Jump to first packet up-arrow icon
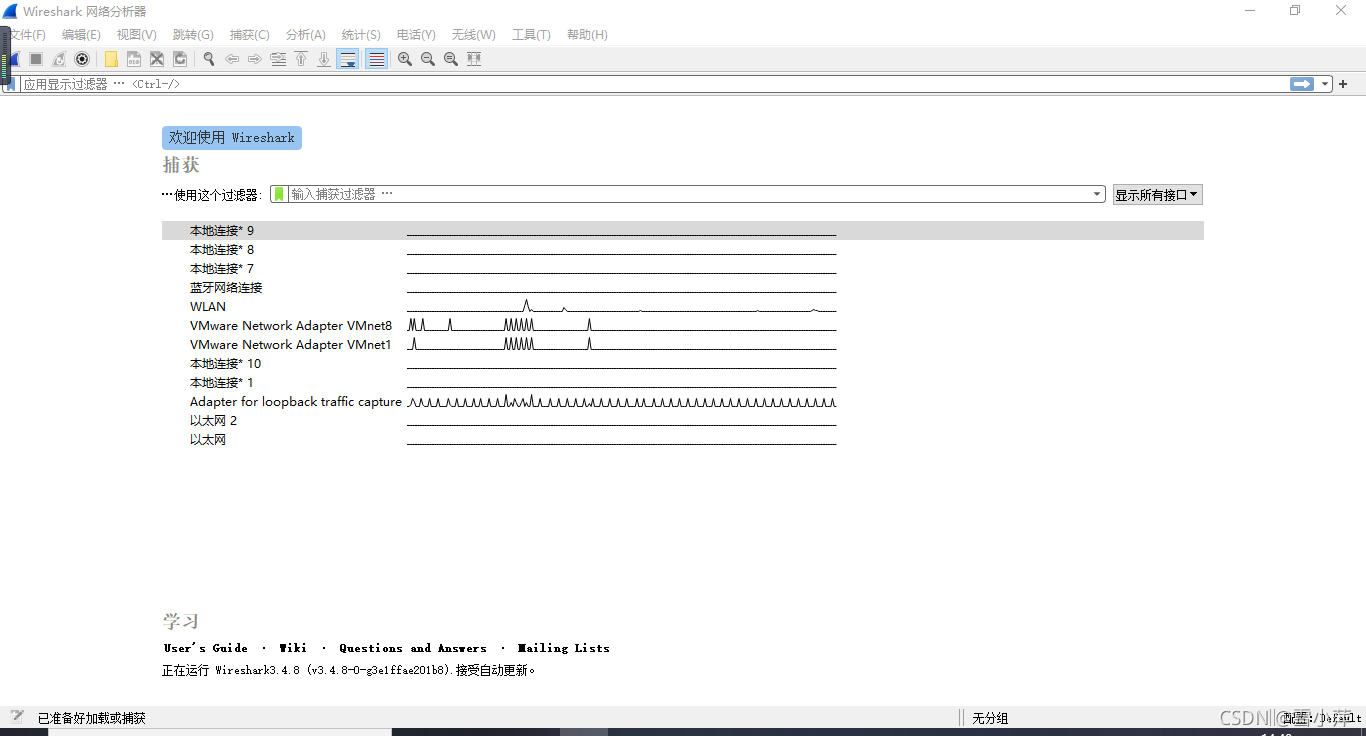Viewport: 1366px width, 736px height. pyautogui.click(x=301, y=59)
